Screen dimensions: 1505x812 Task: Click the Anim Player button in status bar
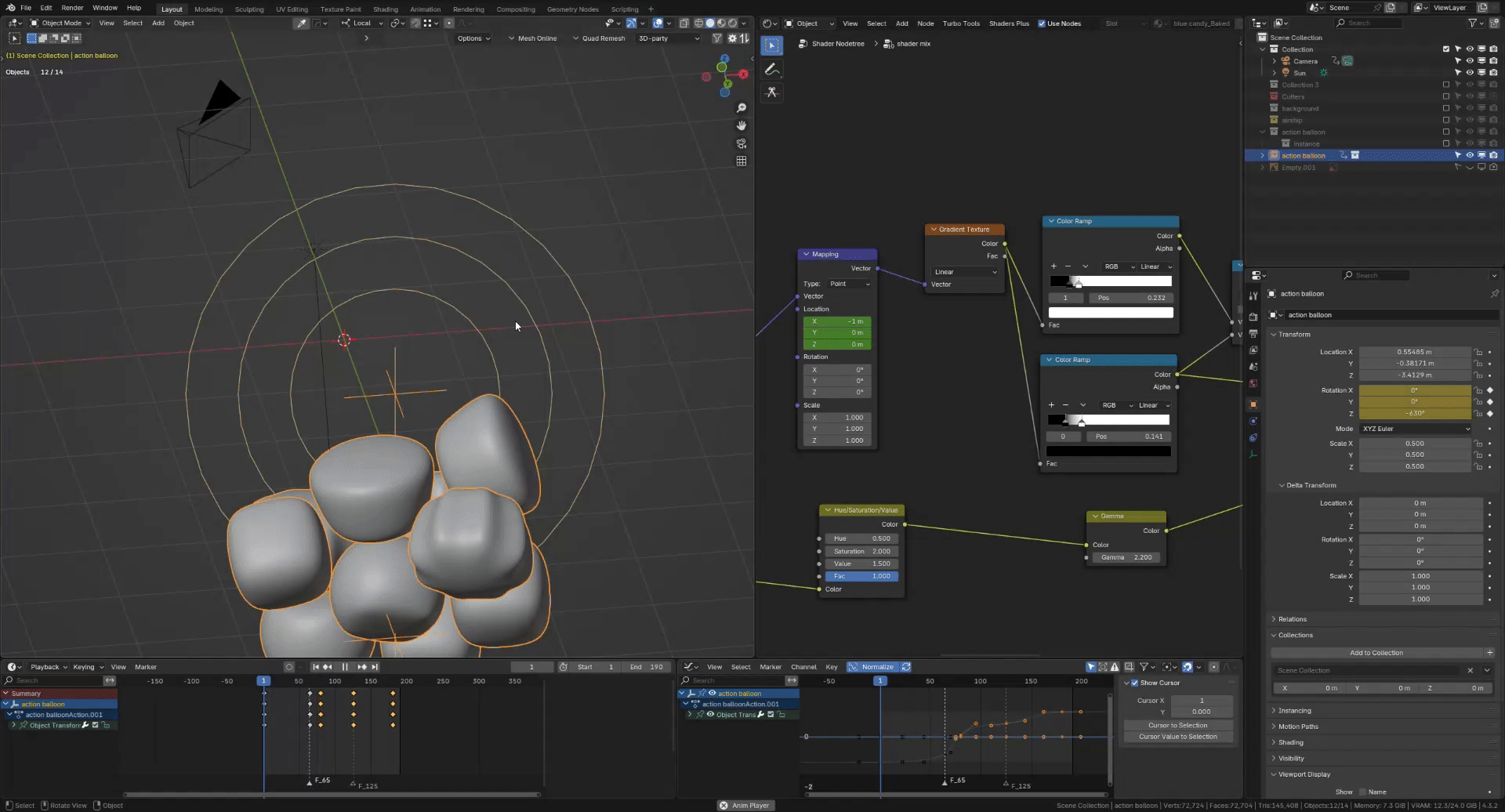745,806
